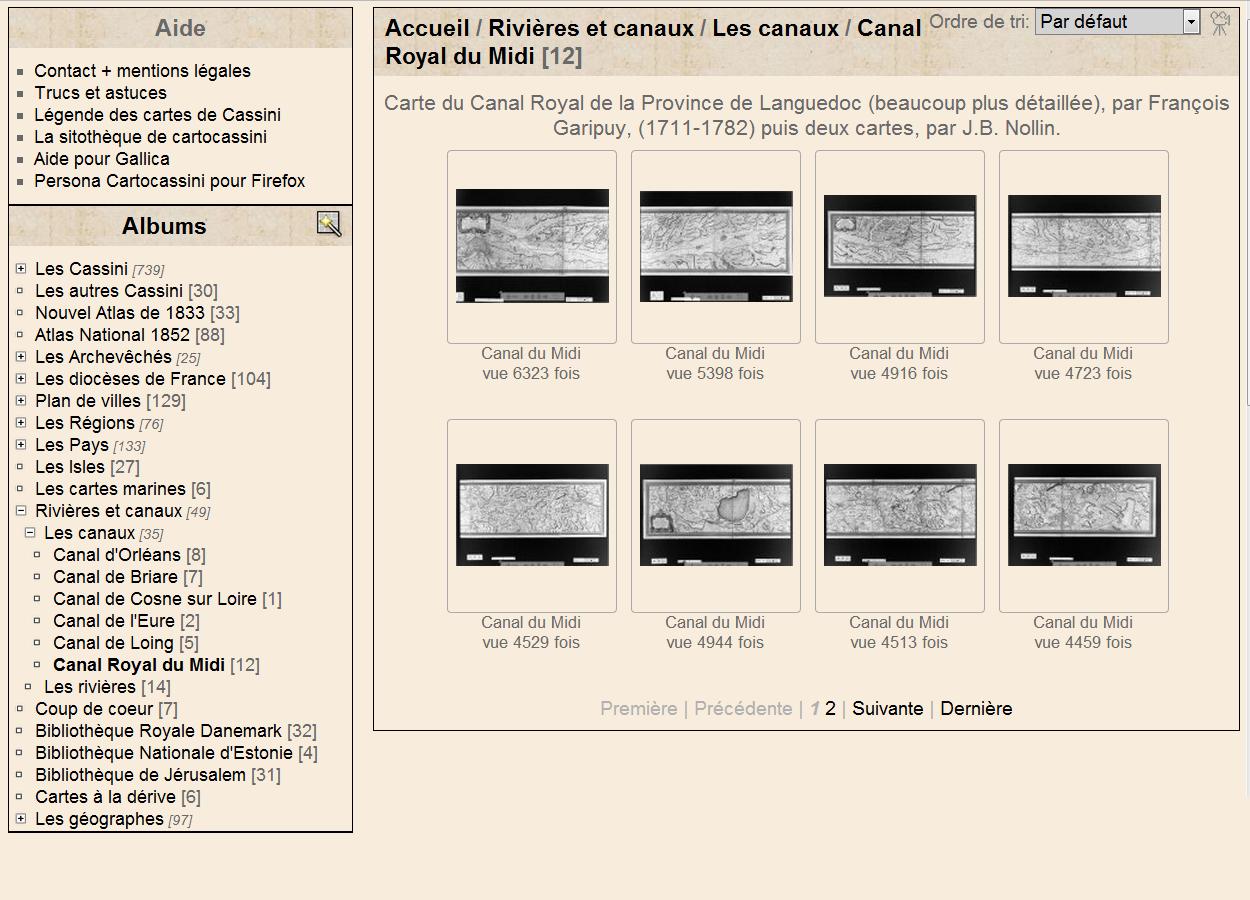Viewport: 1250px width, 900px height.
Task: Open the 'Les Cassini' album label
Action: pos(81,269)
